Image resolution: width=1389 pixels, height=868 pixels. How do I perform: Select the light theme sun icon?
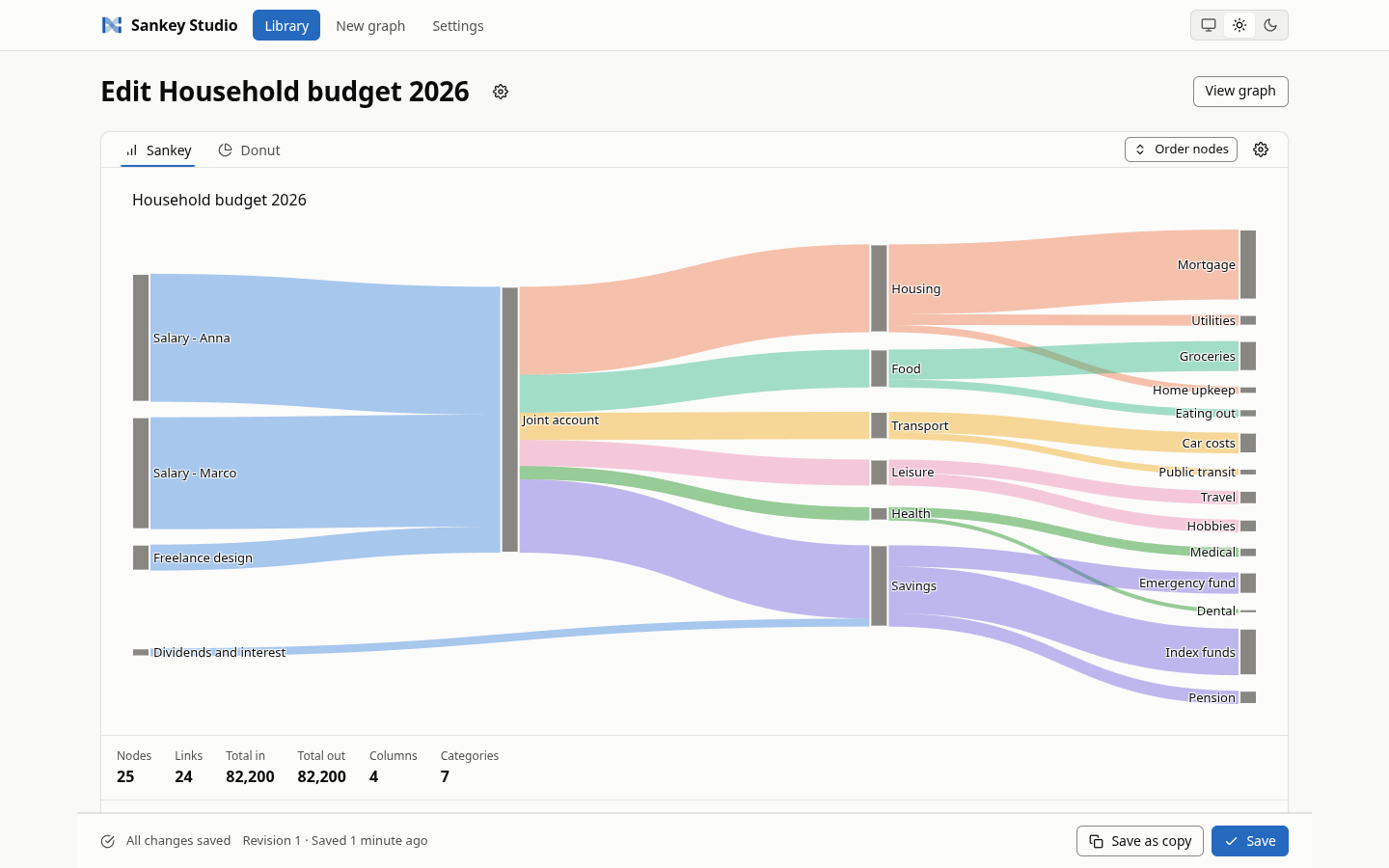1239,25
